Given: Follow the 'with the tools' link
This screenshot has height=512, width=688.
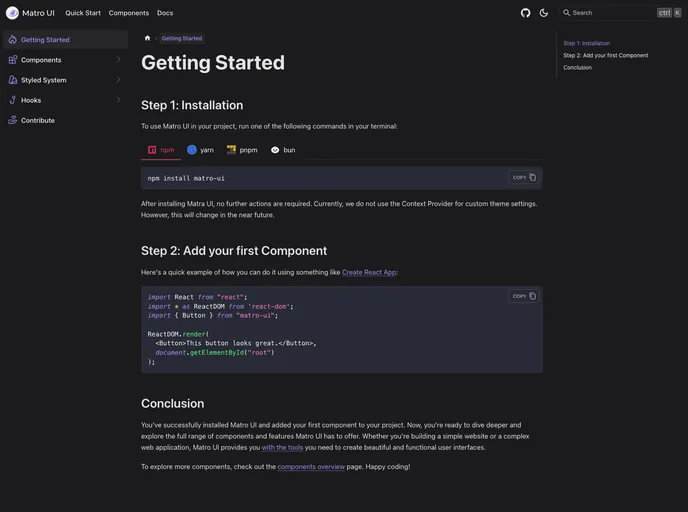Looking at the screenshot, I should [x=282, y=448].
